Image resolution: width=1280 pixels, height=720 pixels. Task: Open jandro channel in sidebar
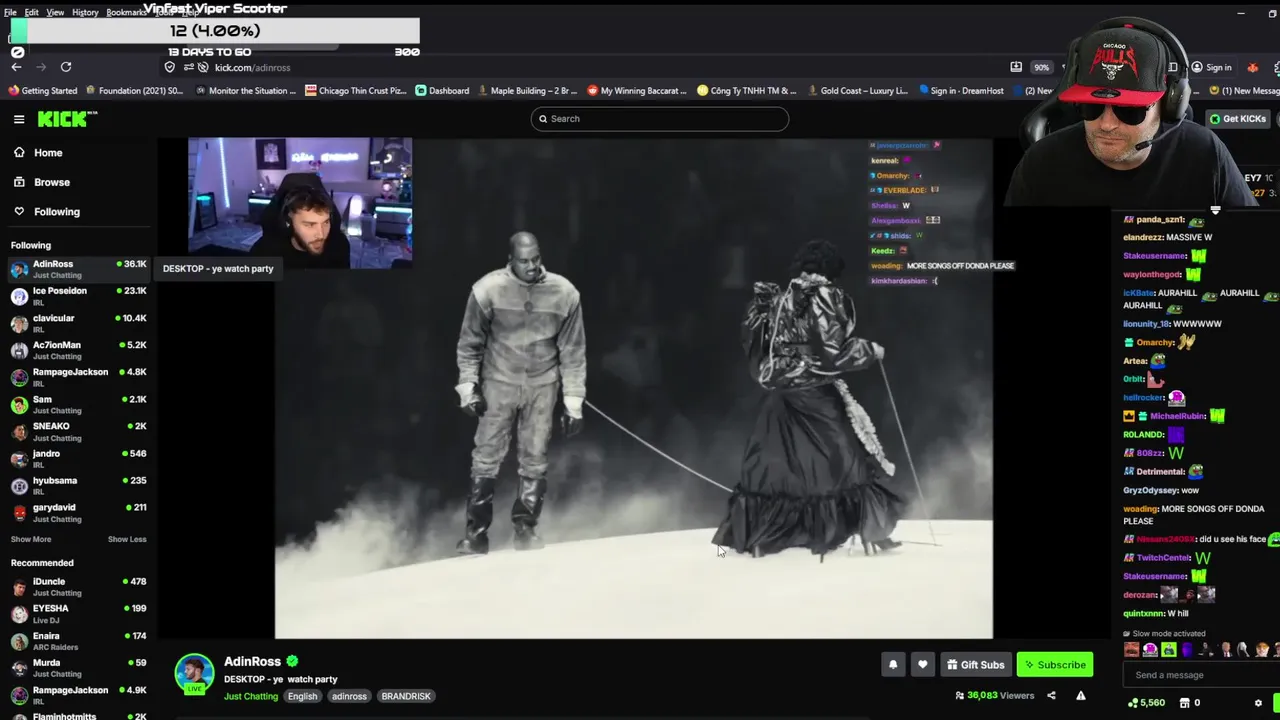[78, 459]
